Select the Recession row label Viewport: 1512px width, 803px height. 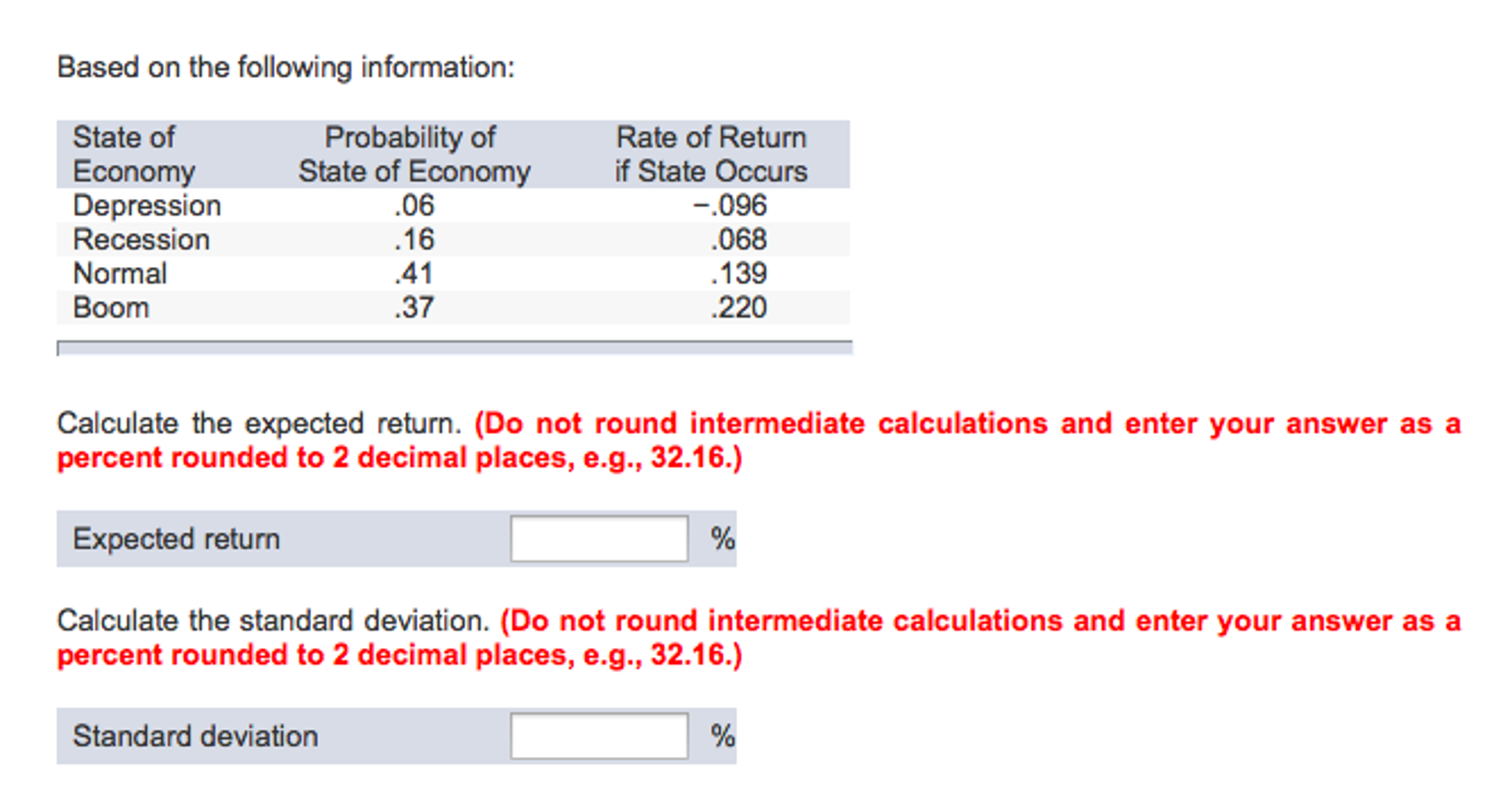(x=141, y=240)
